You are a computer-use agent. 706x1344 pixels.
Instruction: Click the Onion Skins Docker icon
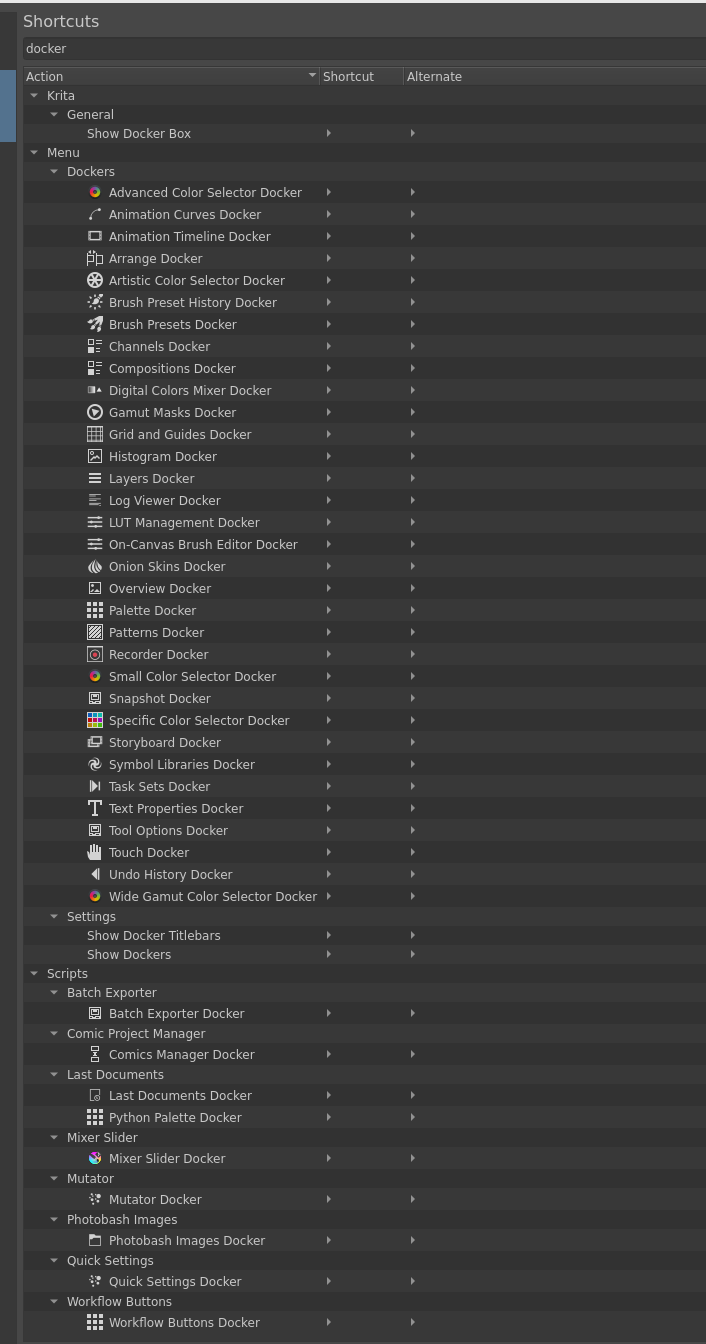95,566
